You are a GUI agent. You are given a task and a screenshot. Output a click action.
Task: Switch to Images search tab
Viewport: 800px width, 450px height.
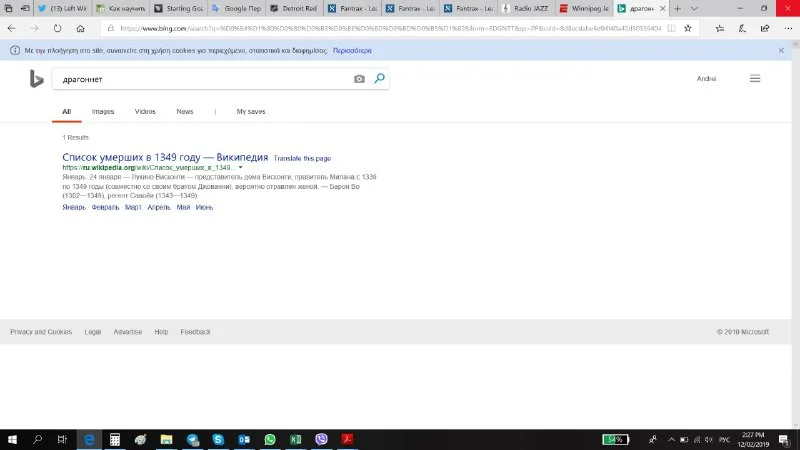click(x=103, y=112)
